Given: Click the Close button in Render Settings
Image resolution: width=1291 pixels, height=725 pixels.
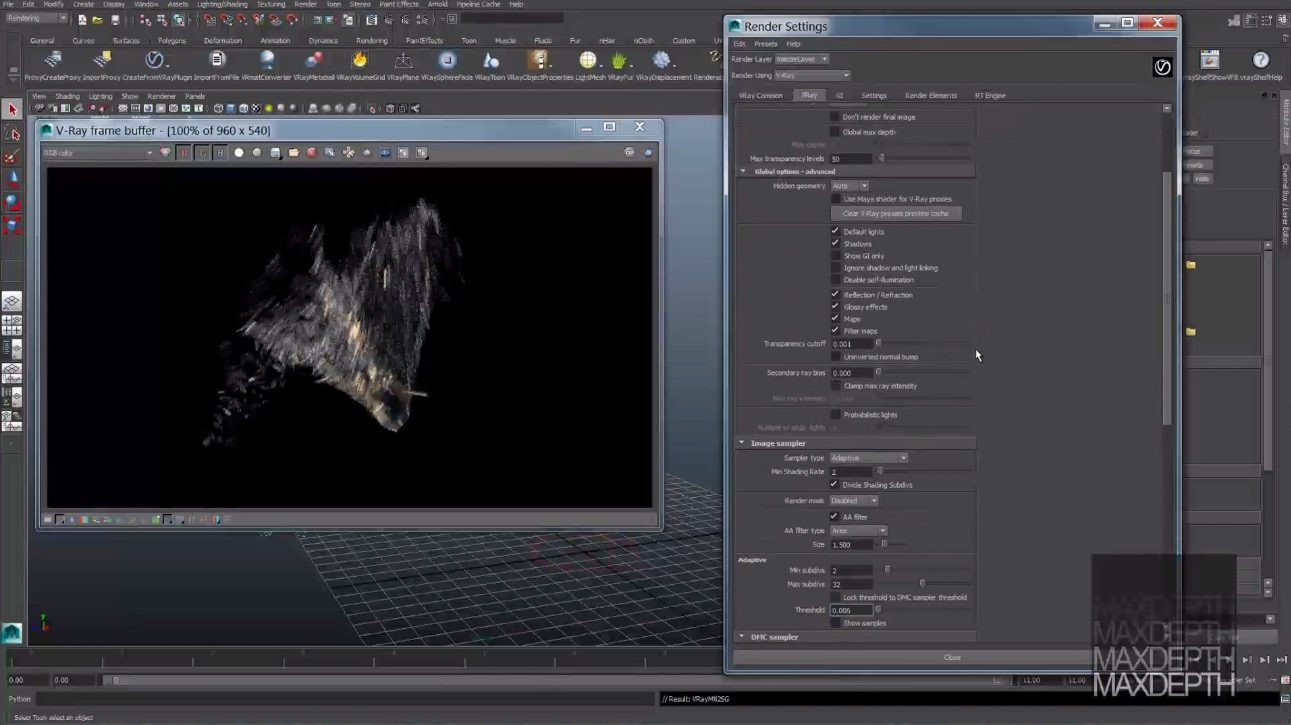Looking at the screenshot, I should (x=952, y=657).
